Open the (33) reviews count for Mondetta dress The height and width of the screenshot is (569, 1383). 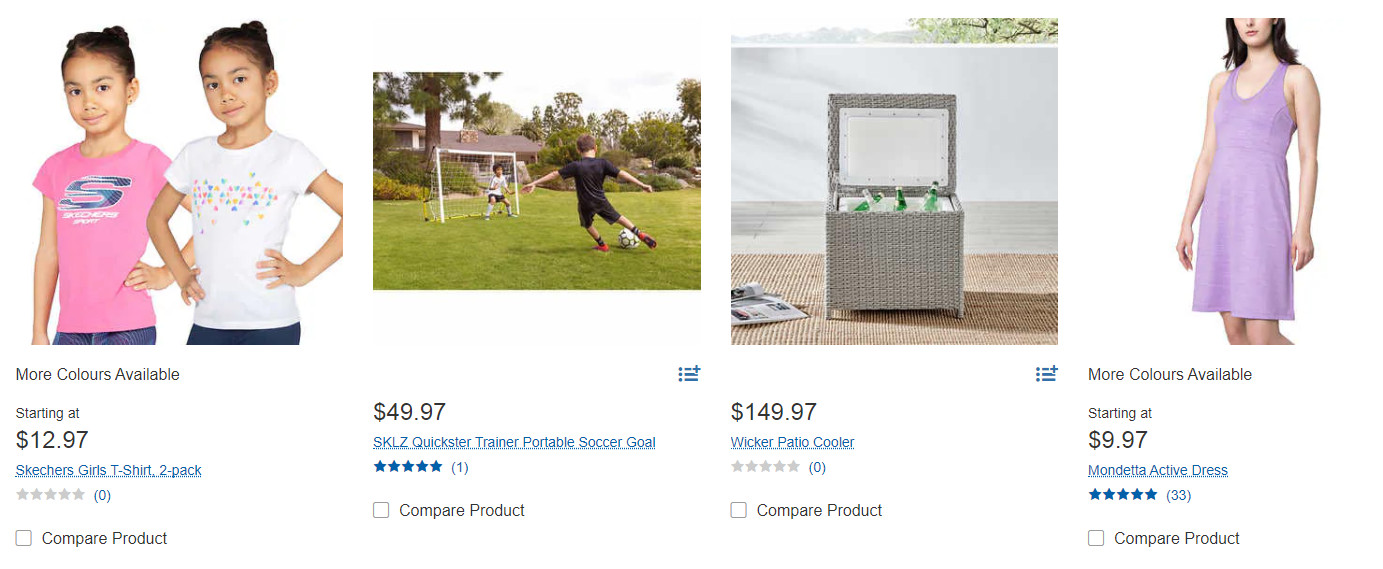tap(1178, 495)
